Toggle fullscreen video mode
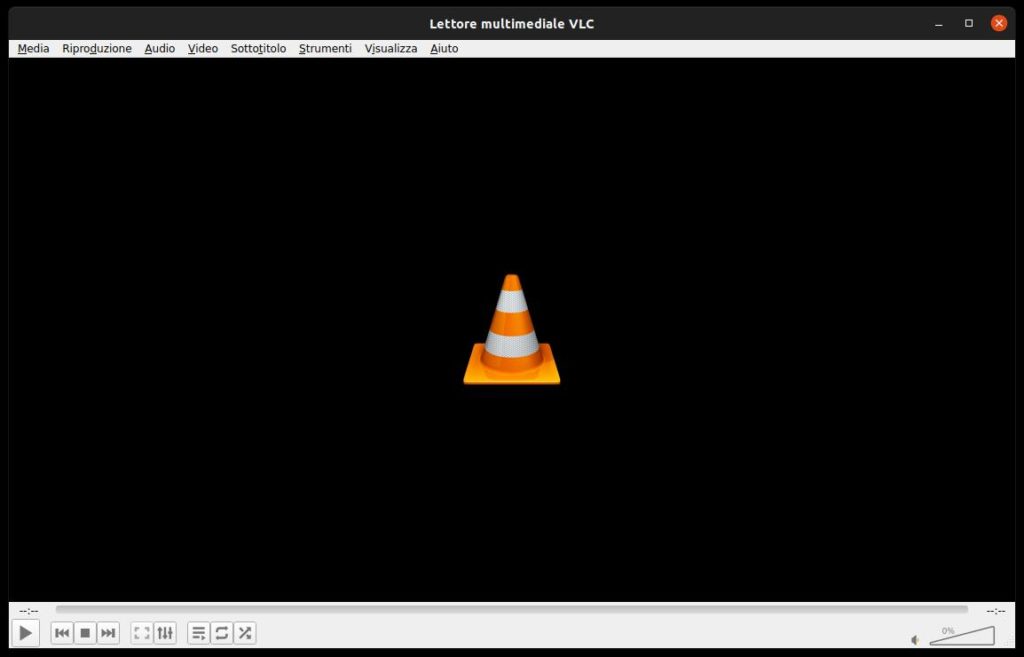 (142, 633)
